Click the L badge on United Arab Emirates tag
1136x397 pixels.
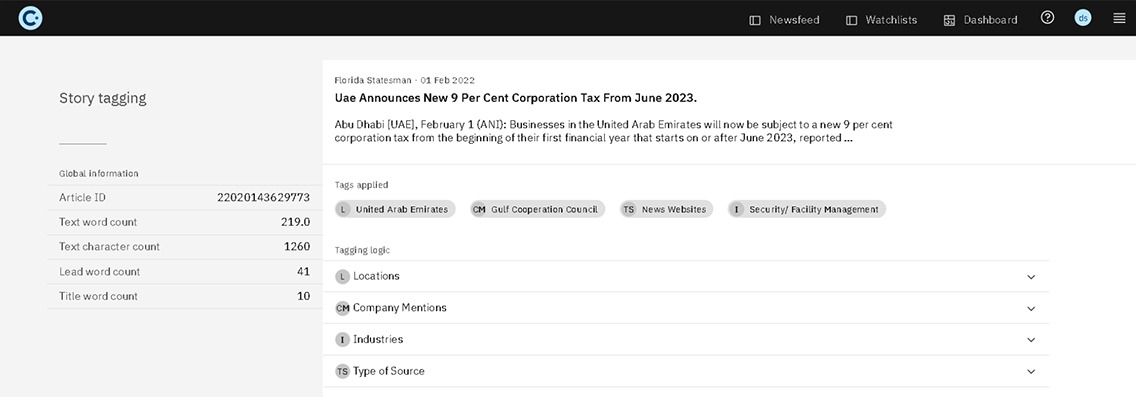pos(343,209)
